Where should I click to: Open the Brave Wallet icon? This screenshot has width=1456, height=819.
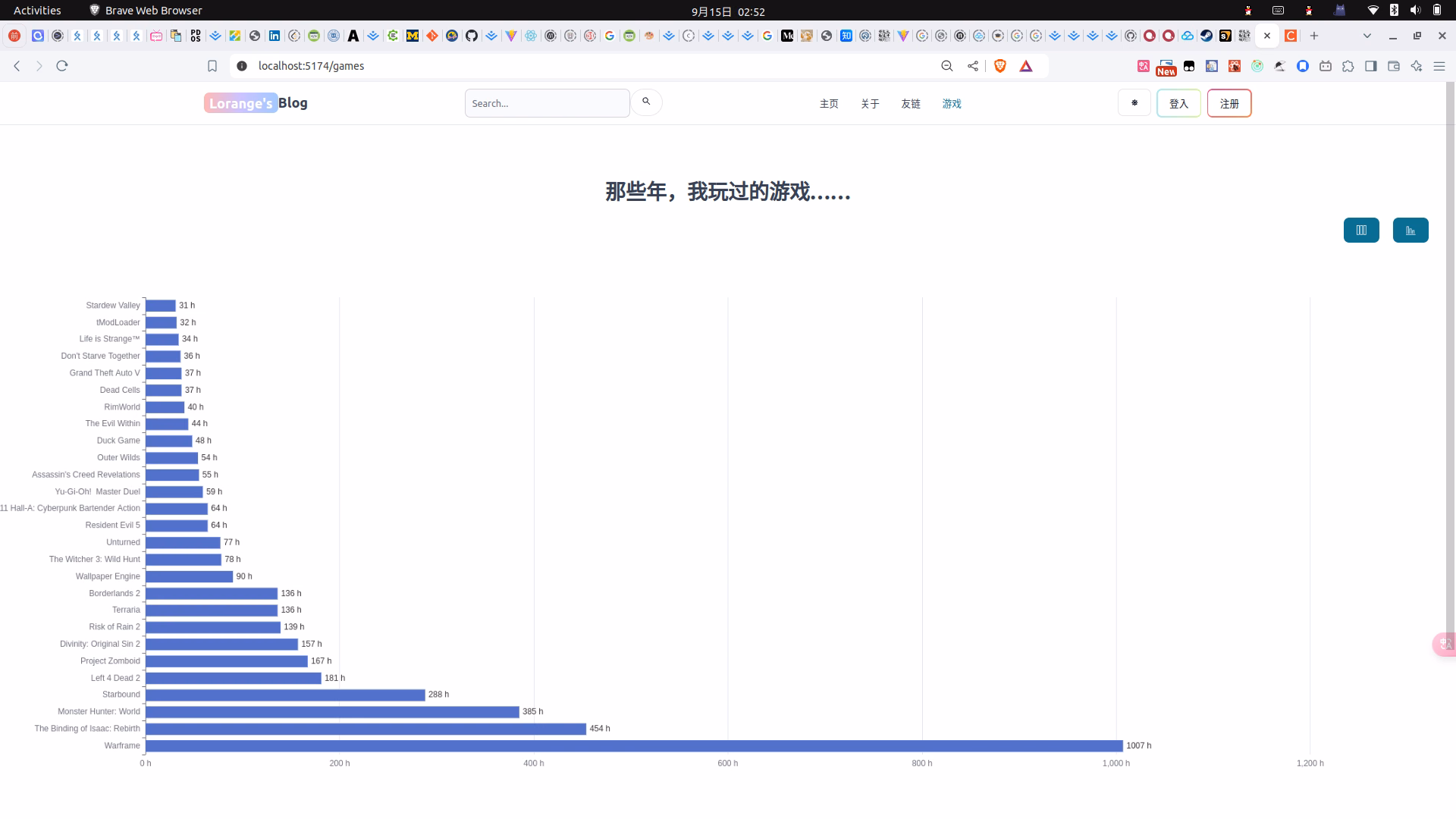click(1394, 66)
